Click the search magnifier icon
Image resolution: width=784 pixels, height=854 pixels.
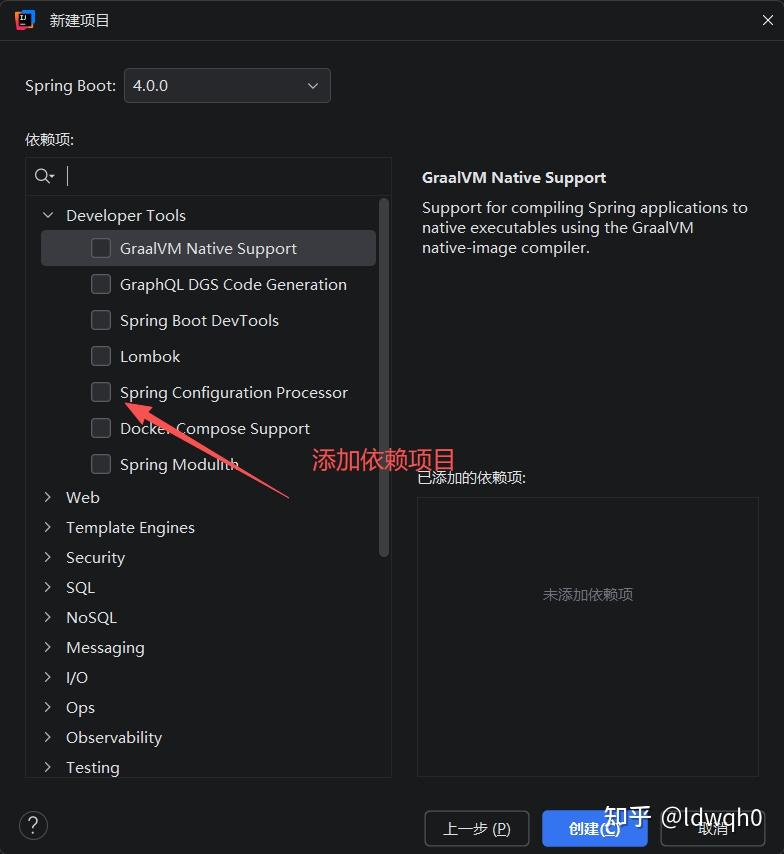point(43,176)
